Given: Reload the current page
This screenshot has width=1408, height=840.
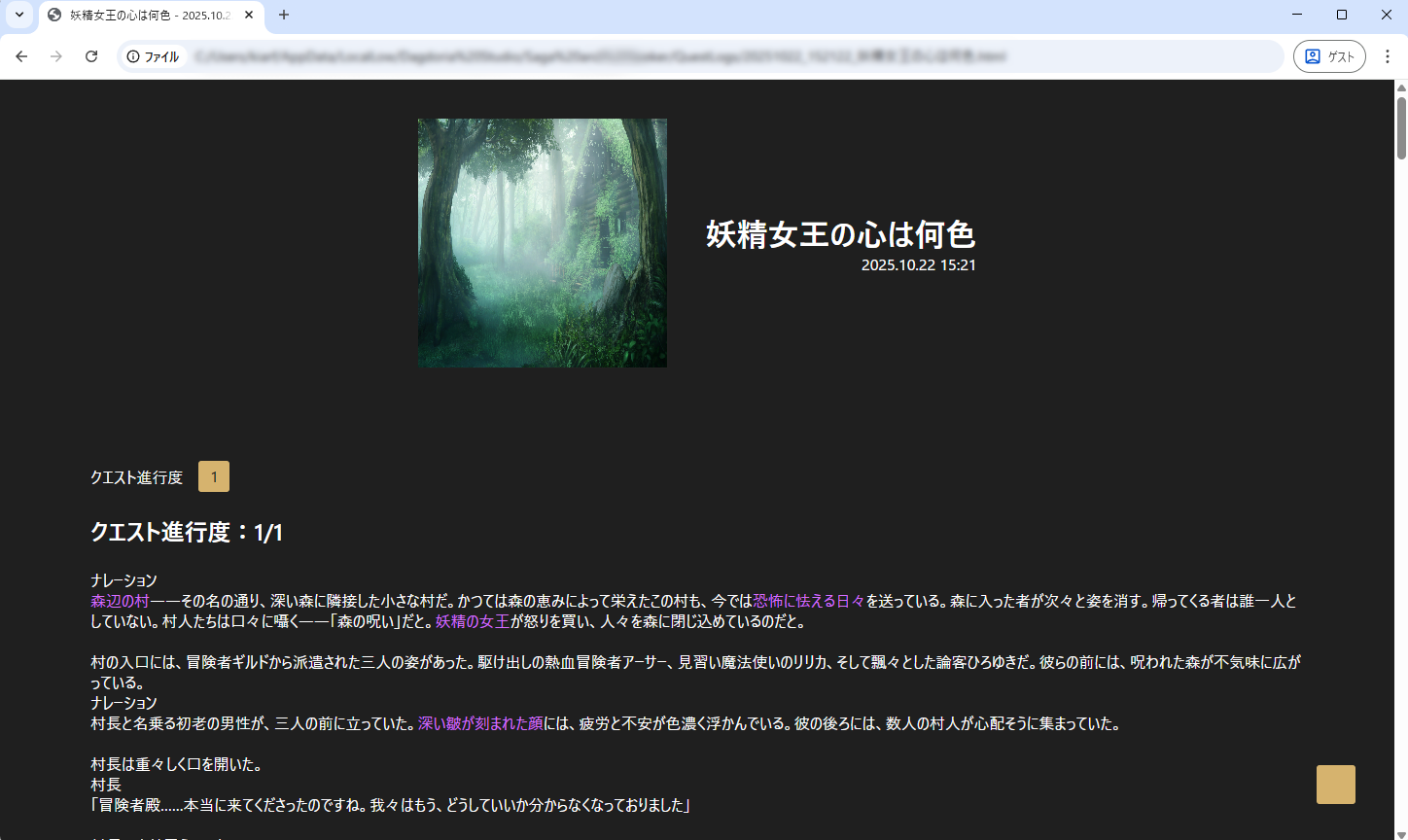Looking at the screenshot, I should click(x=90, y=56).
